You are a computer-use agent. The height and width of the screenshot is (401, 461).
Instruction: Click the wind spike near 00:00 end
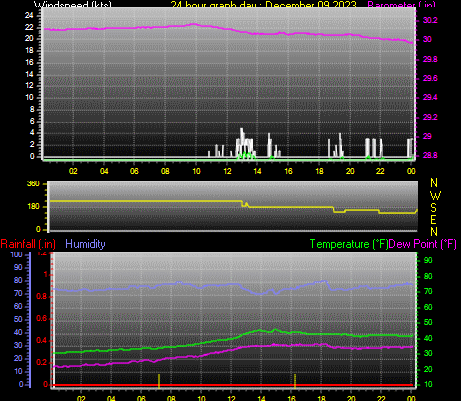[x=410, y=148]
